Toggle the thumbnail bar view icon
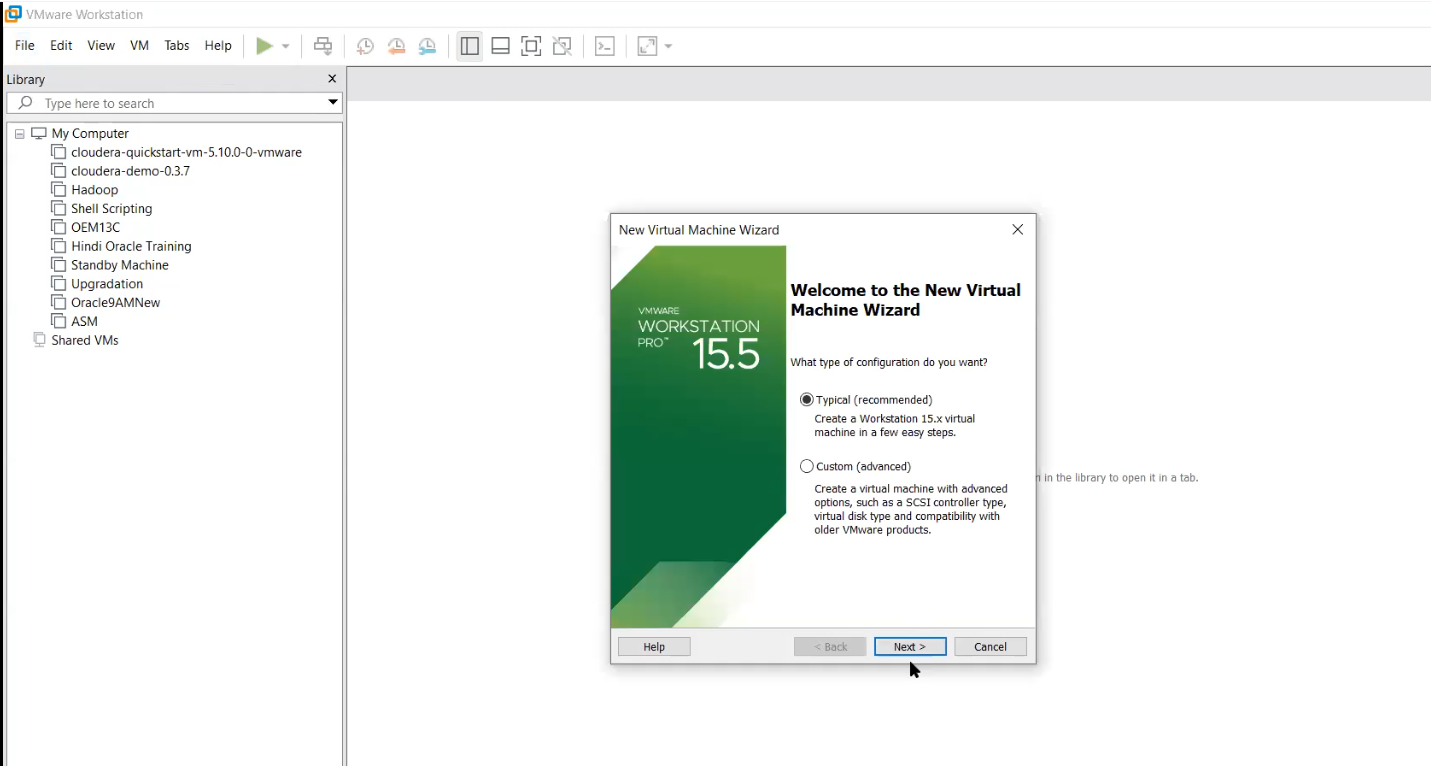The width and height of the screenshot is (1431, 766). coord(501,46)
